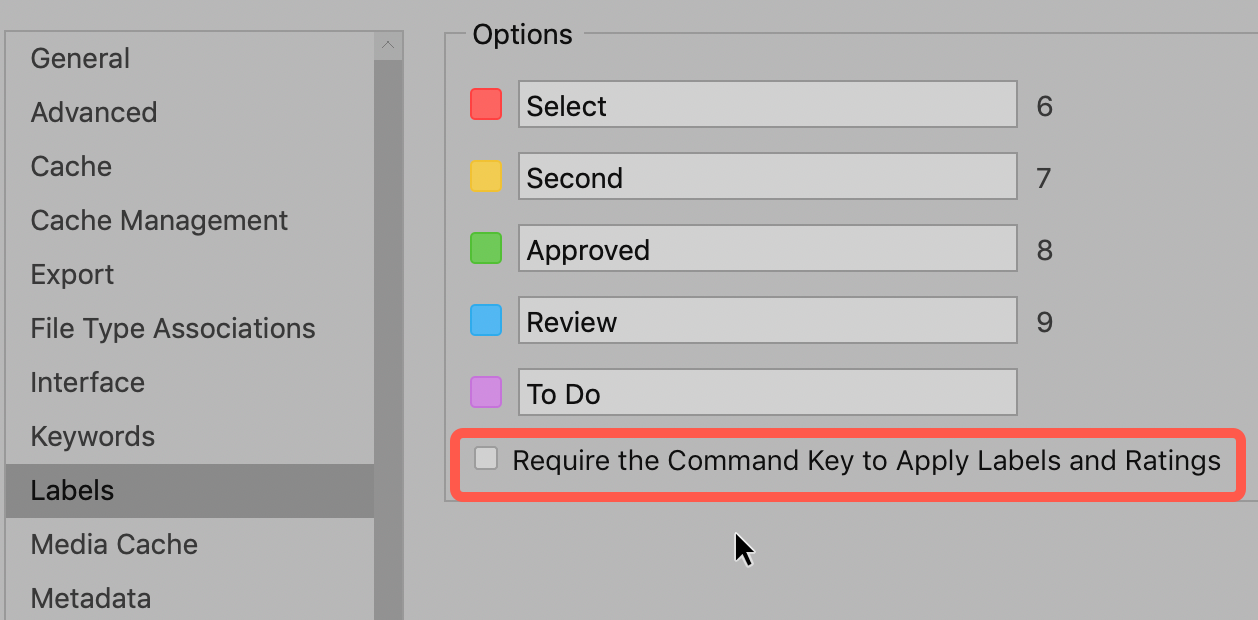Click the To Do label text field
Viewport: 1258px width, 620px height.
point(767,392)
